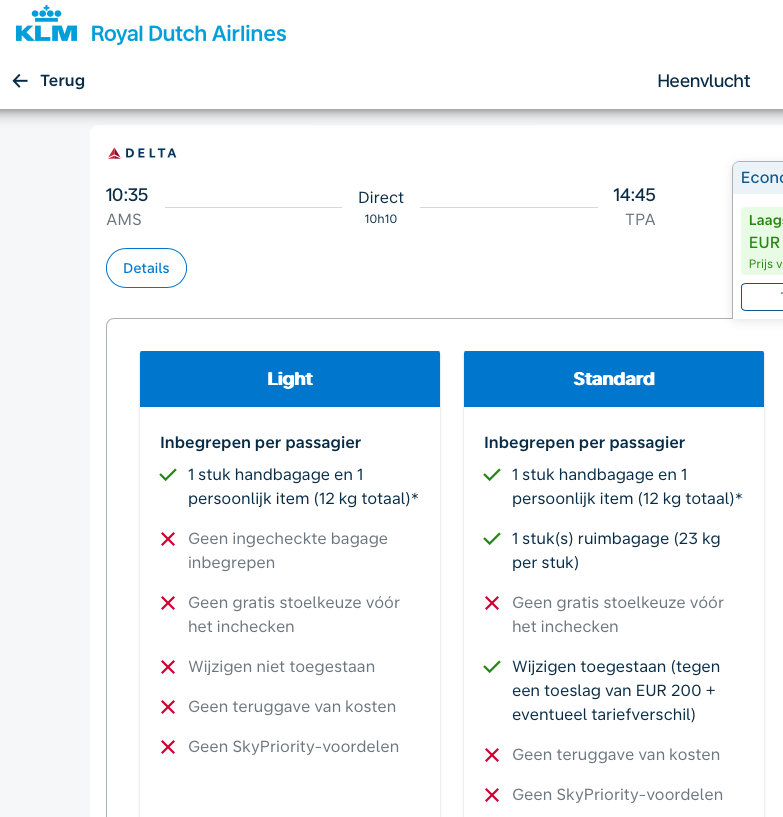Open the Economy cabin tab
The height and width of the screenshot is (817, 783).
tap(761, 178)
